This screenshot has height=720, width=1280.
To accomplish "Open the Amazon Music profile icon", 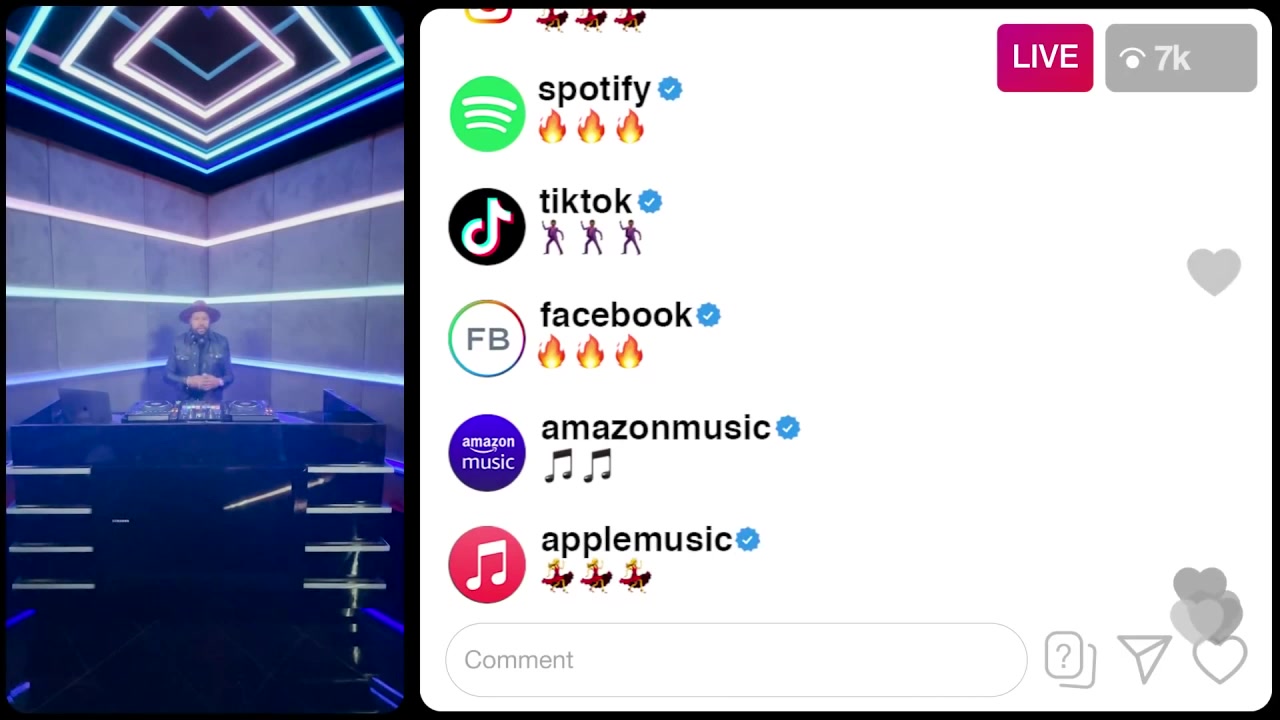I will tap(487, 452).
